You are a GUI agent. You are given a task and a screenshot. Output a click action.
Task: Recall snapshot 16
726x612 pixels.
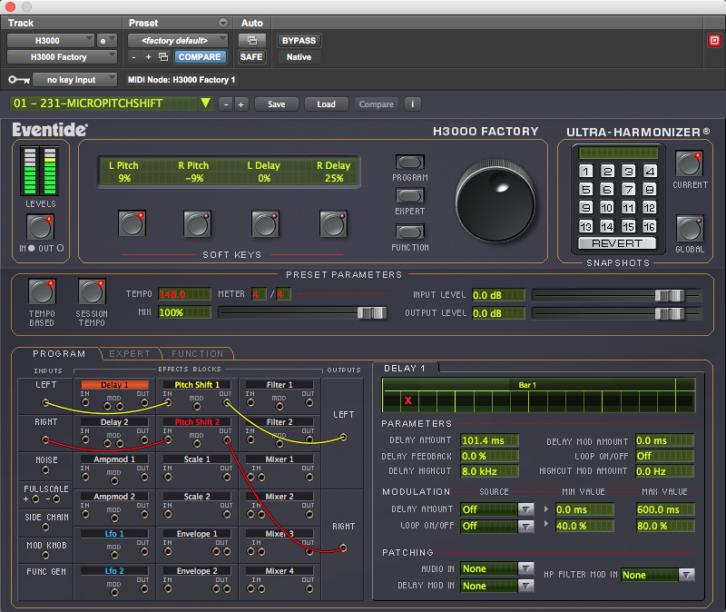point(649,226)
